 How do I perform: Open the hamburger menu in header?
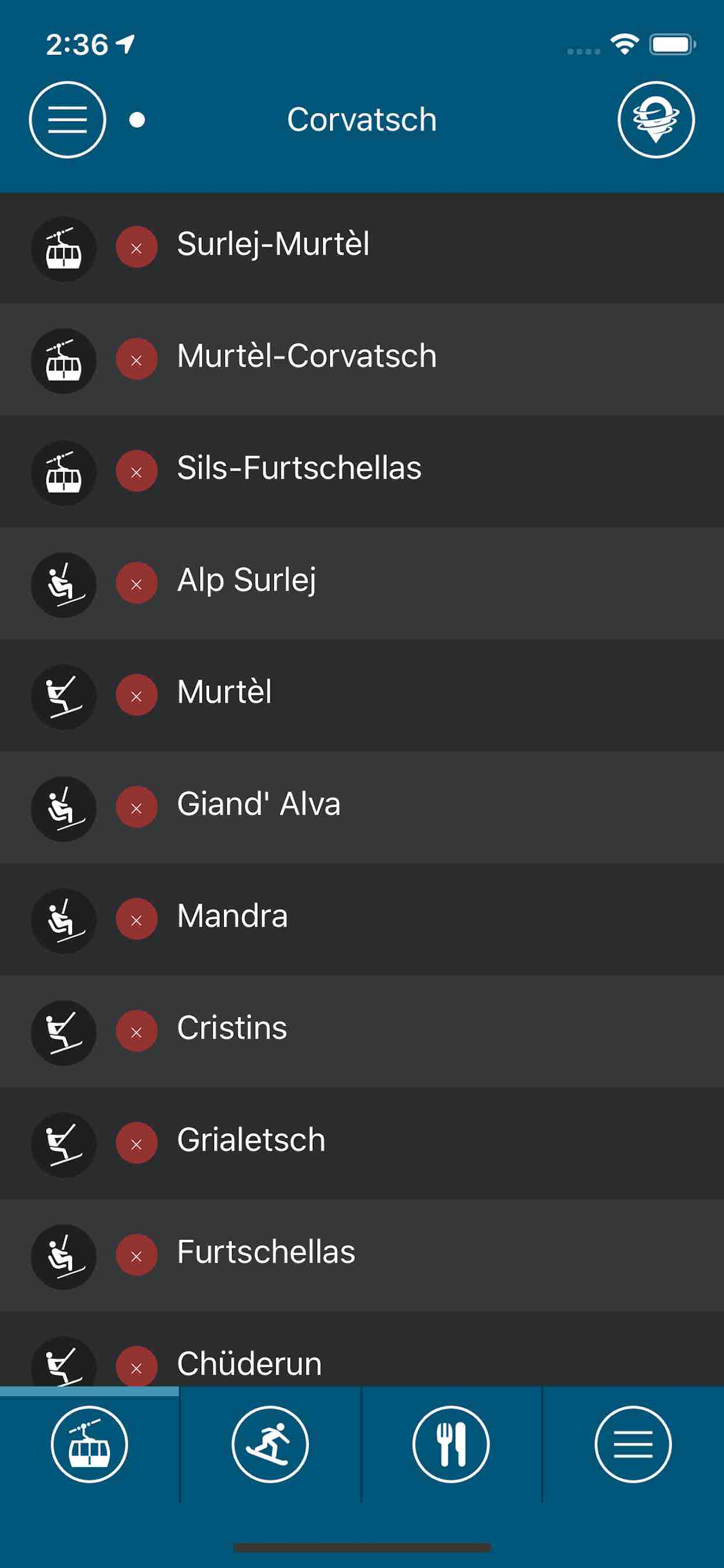[67, 120]
